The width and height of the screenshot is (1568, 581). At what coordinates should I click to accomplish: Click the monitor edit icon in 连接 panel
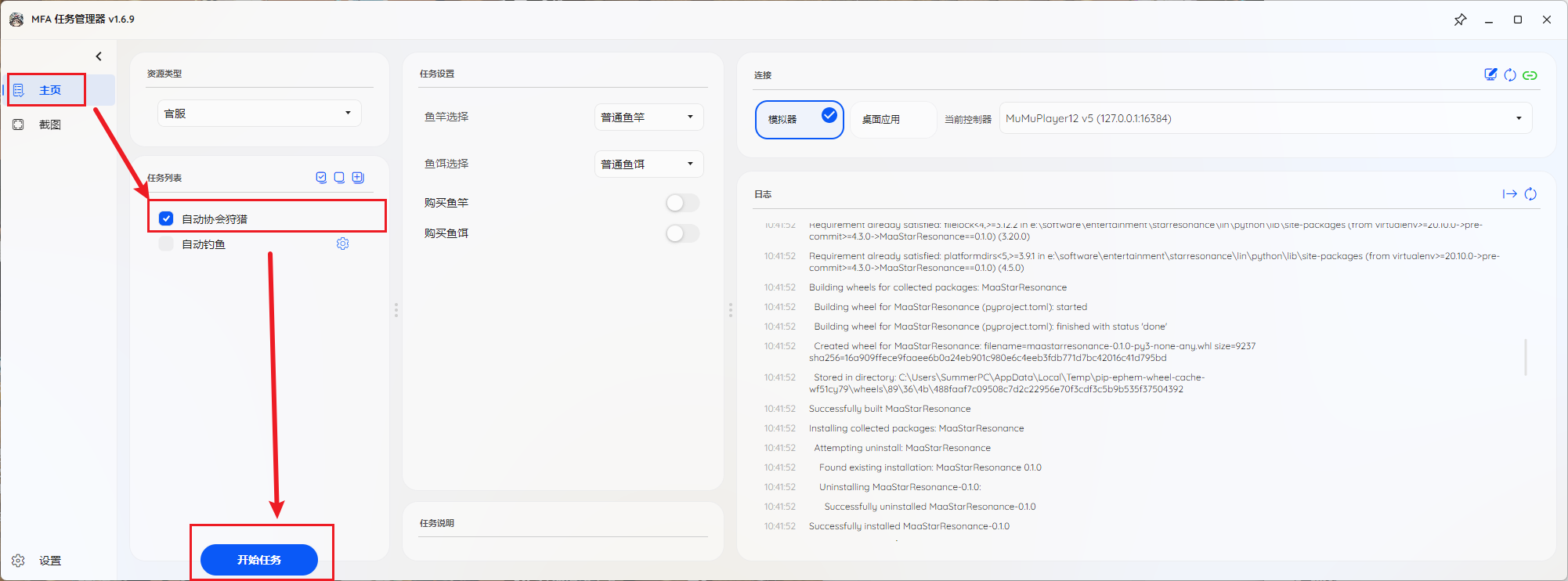pos(1490,74)
